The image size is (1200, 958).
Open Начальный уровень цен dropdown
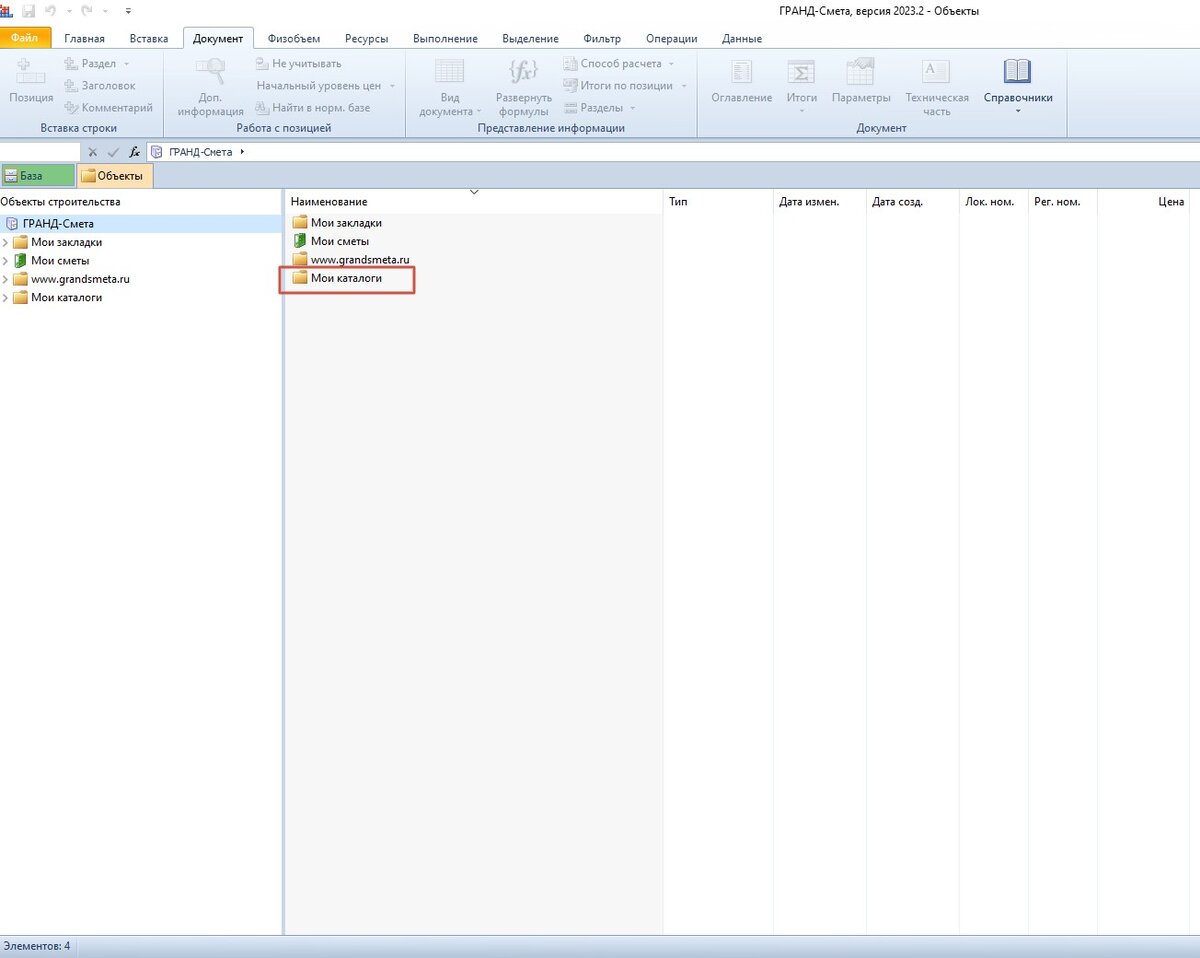tap(326, 85)
